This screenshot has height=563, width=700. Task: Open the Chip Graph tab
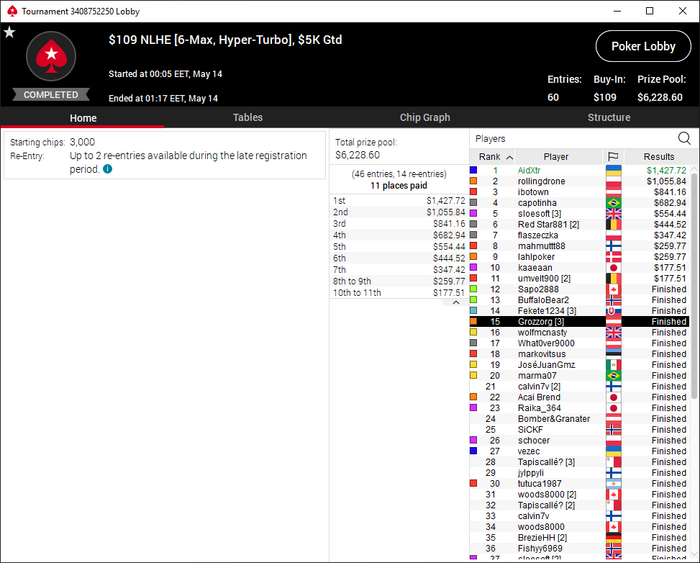425,117
